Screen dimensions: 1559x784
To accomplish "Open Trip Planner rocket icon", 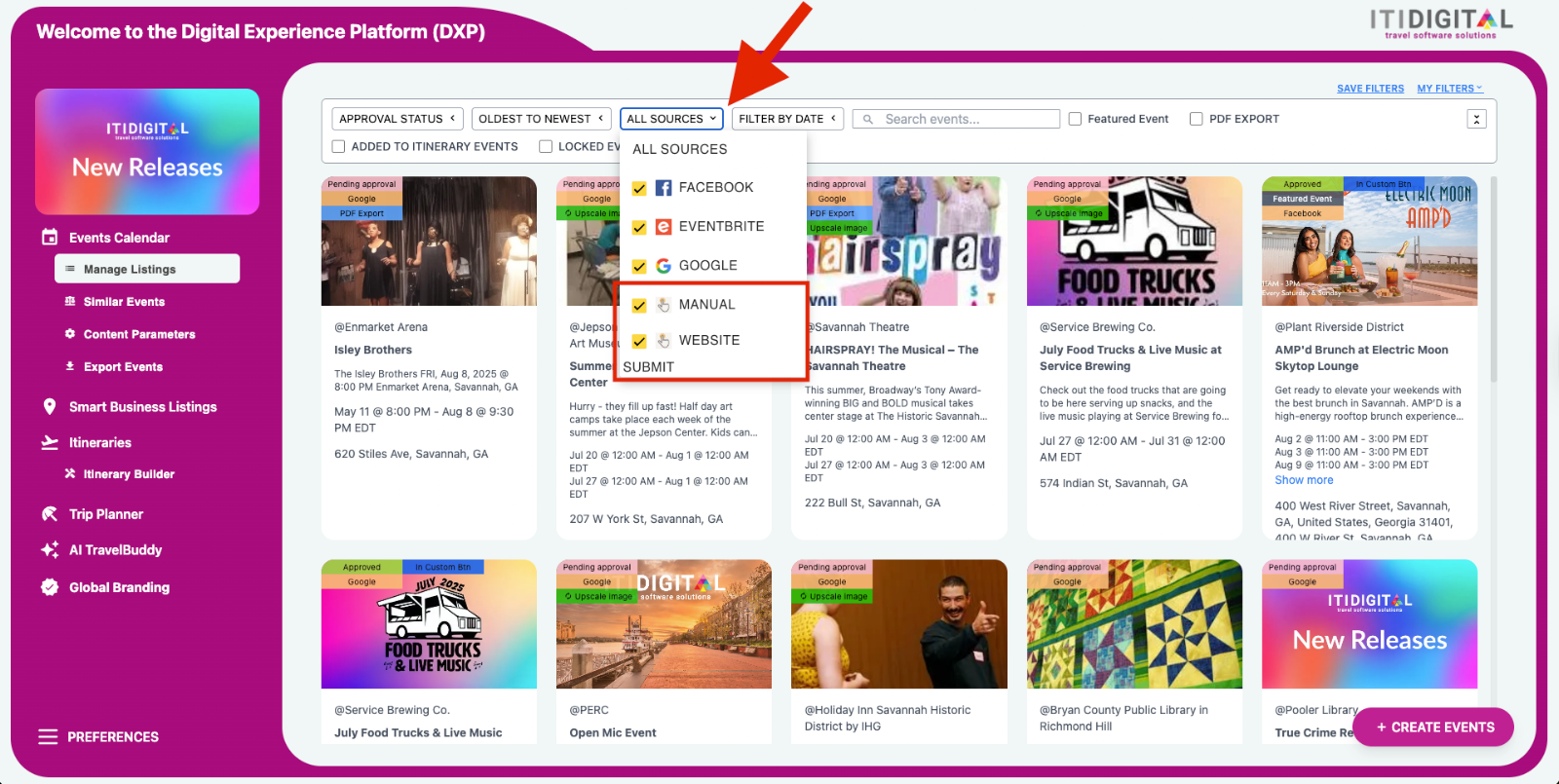I will coord(50,513).
